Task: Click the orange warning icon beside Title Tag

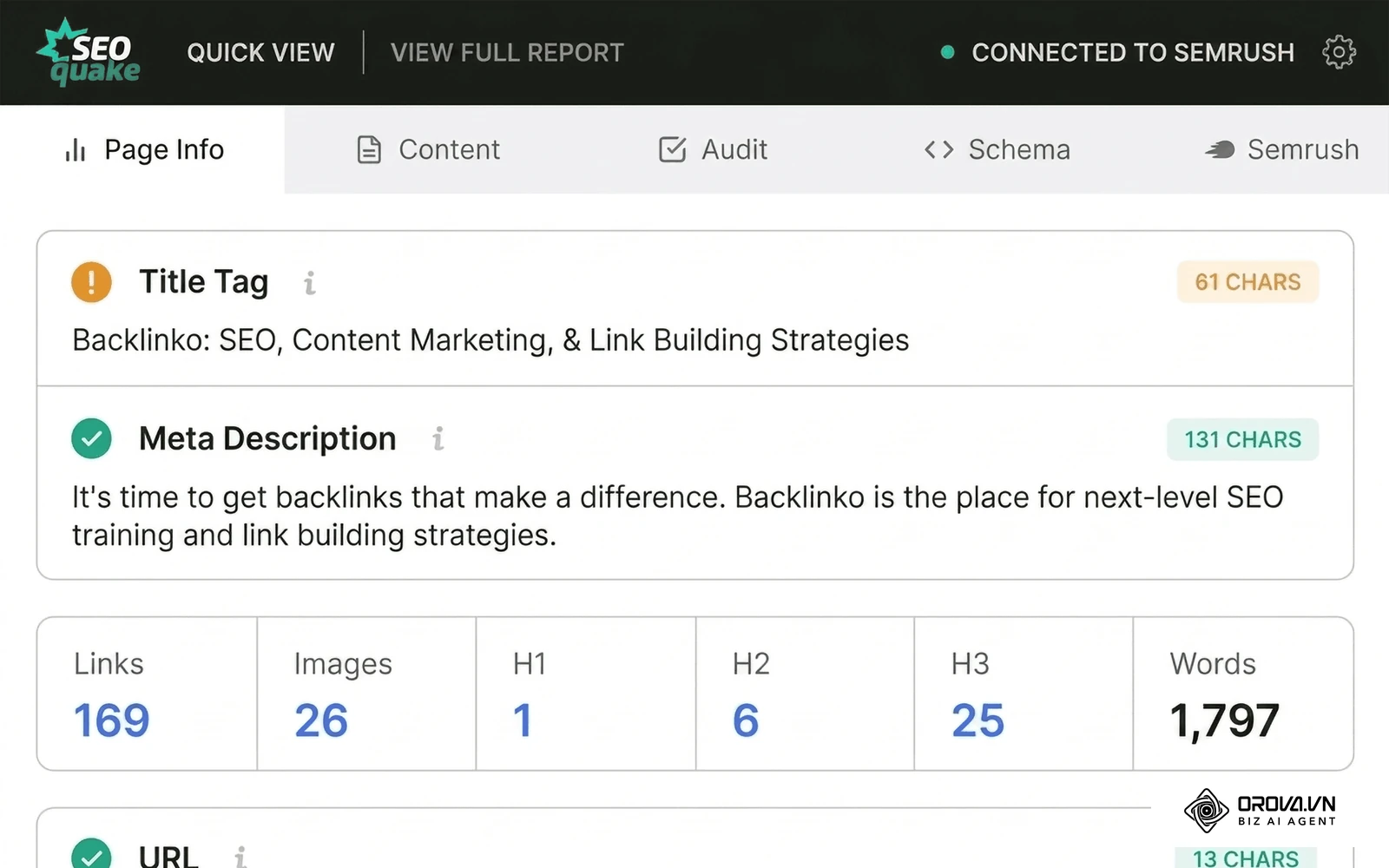Action: pyautogui.click(x=91, y=282)
